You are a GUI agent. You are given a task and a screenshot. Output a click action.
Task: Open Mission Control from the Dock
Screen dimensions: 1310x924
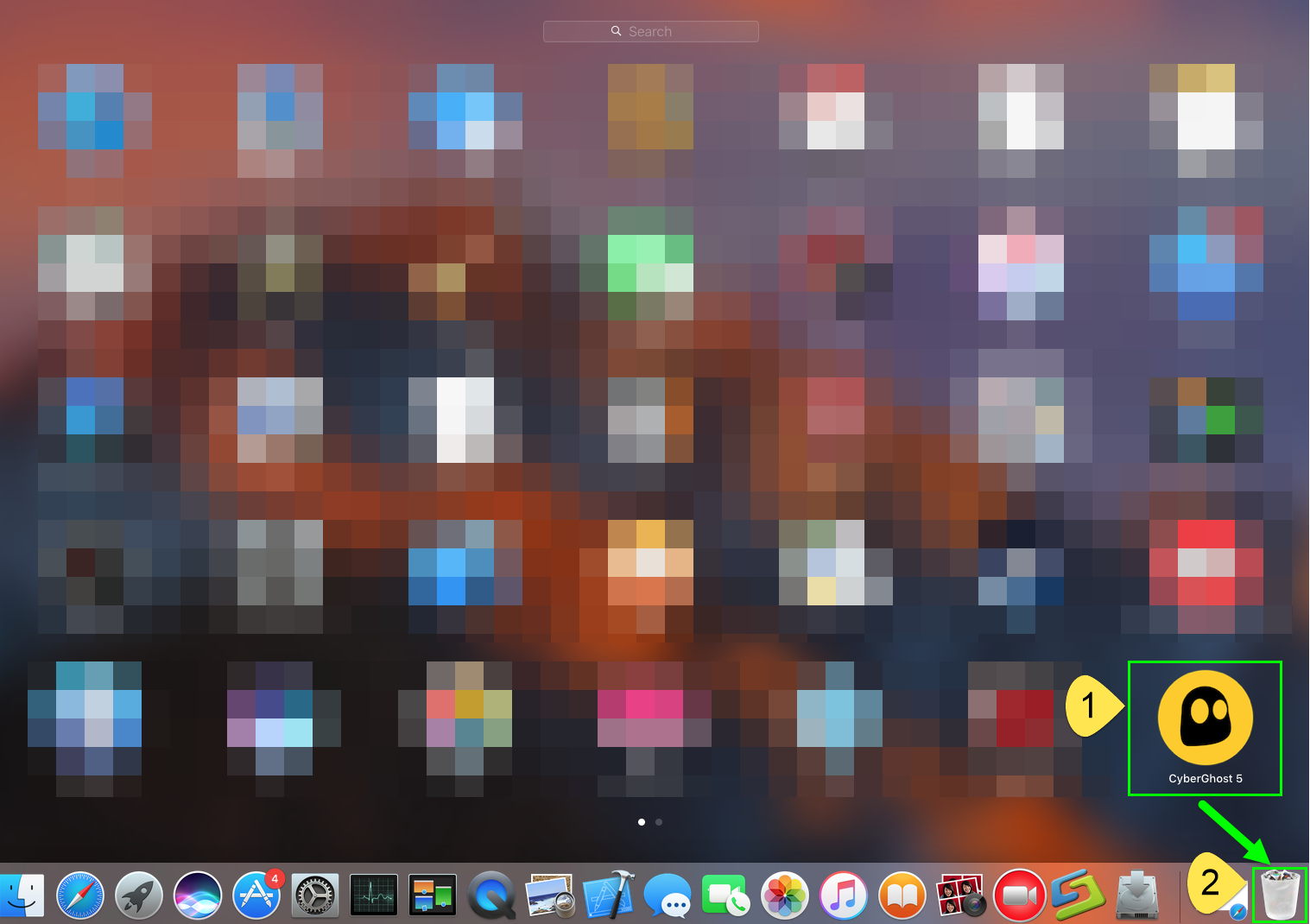click(433, 896)
